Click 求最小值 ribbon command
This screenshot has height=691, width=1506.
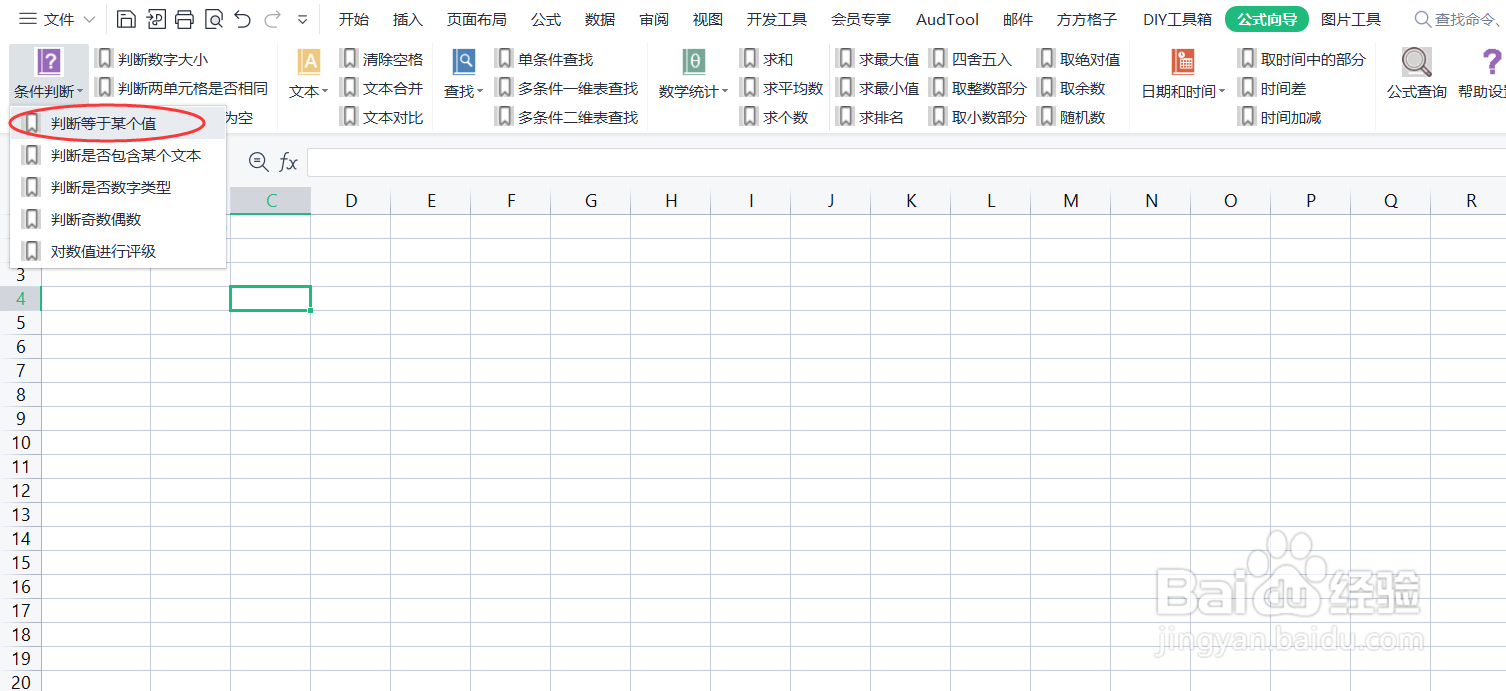878,89
